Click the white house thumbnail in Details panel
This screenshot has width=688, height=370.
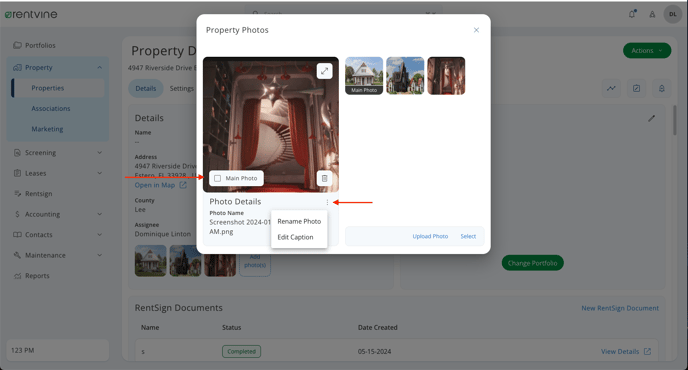coord(150,261)
